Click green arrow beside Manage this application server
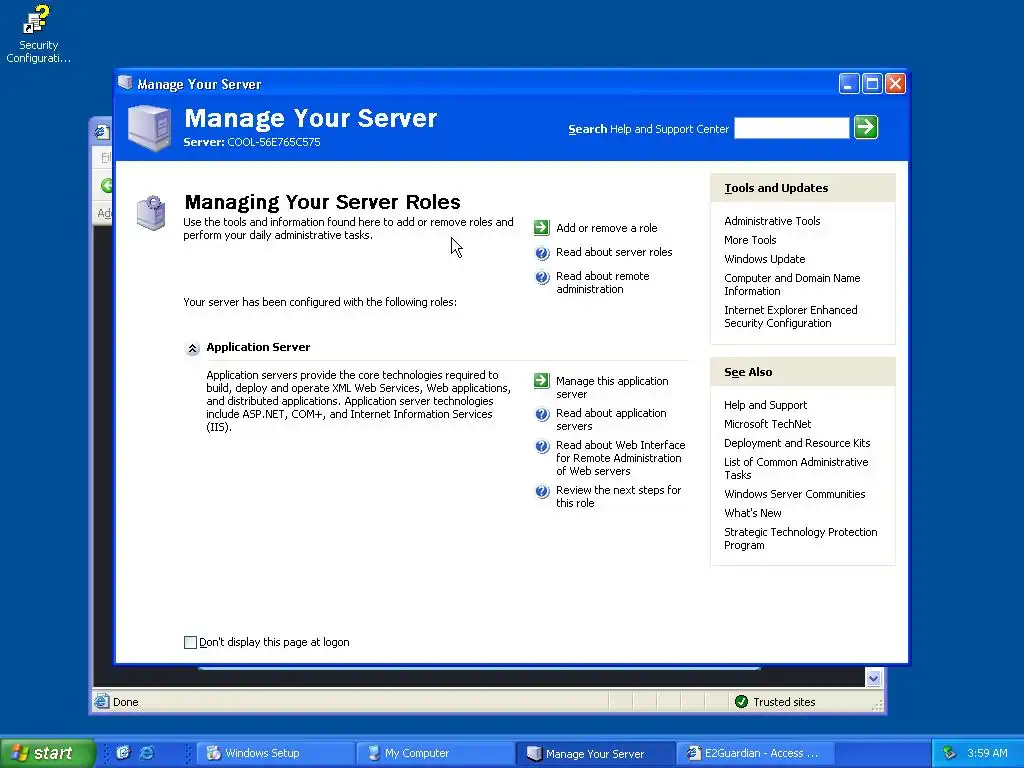 tap(541, 381)
